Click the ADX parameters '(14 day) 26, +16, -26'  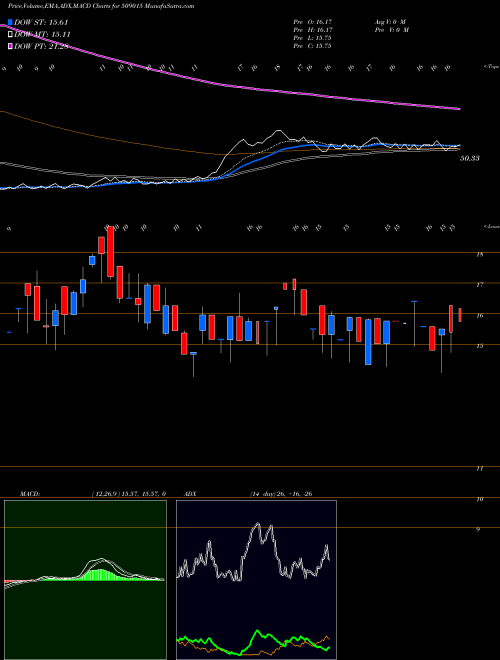tap(281, 493)
